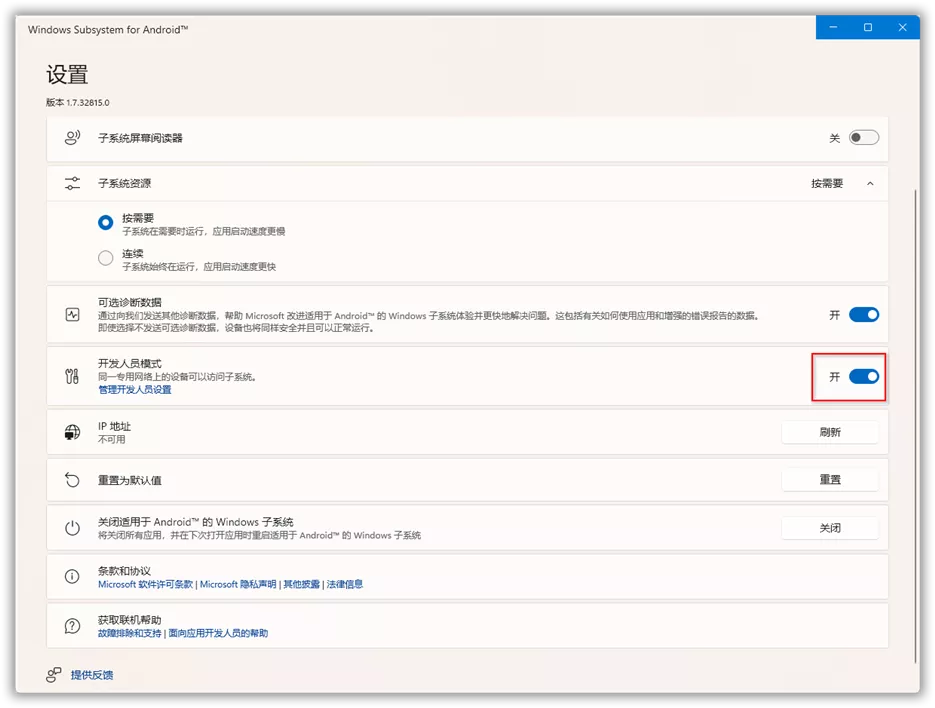Image resolution: width=935 pixels, height=708 pixels.
Task: Open the 管理开发人员设置 link
Action: click(x=135, y=389)
